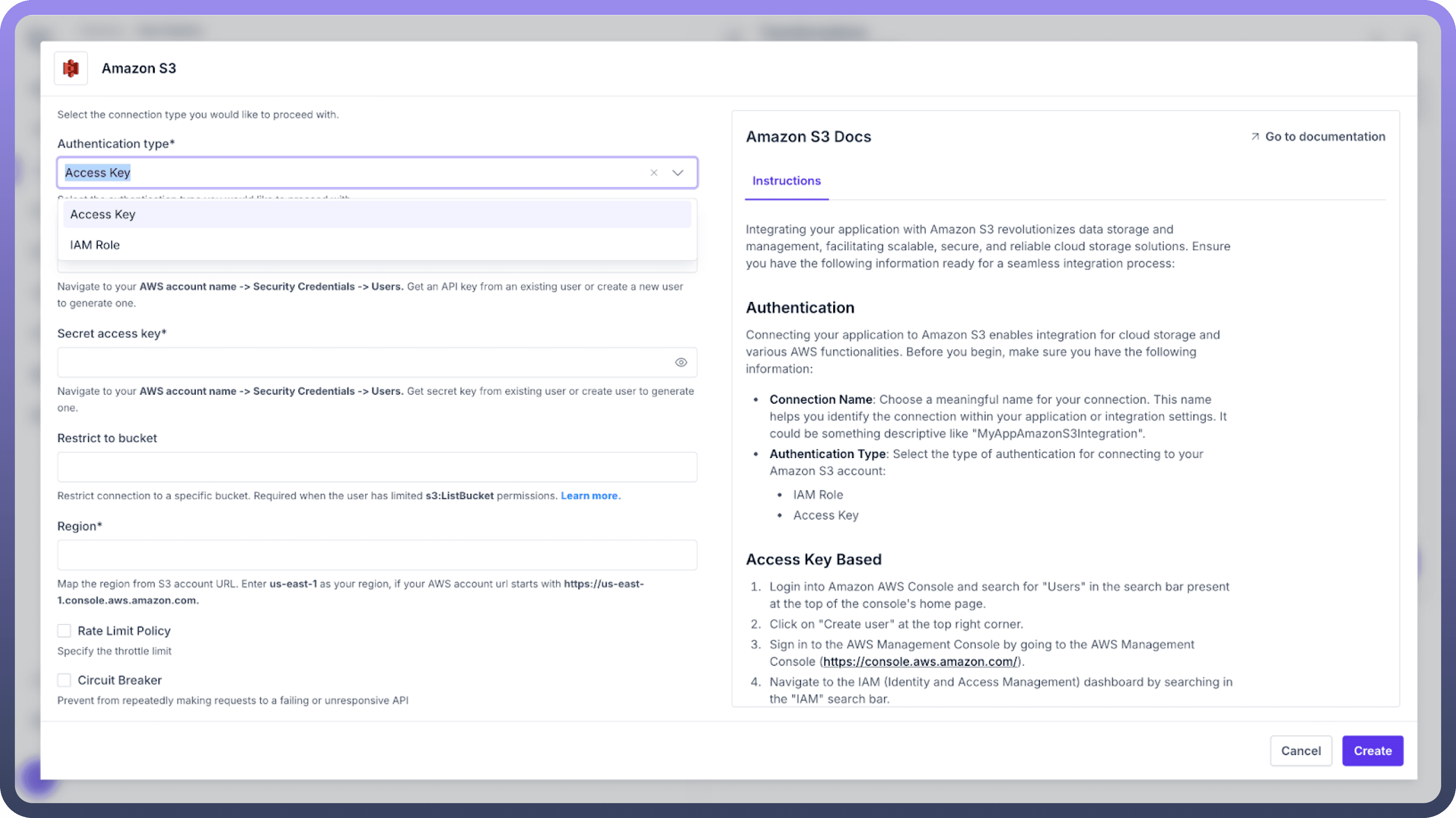The height and width of the screenshot is (818, 1456).
Task: Click the Amazon S3 Docs heading
Action: tap(808, 136)
